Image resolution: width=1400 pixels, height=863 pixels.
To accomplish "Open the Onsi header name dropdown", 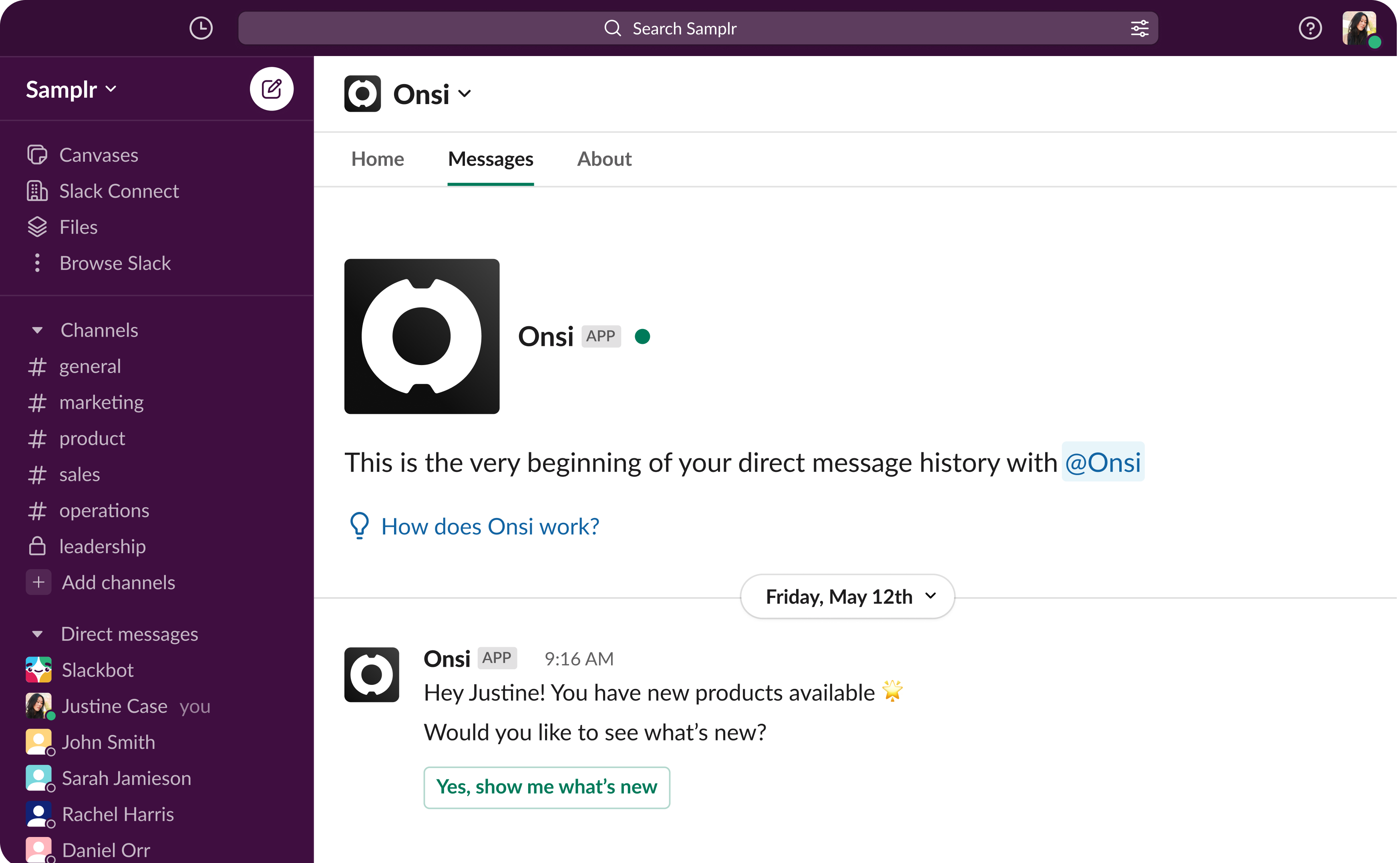I will [432, 94].
